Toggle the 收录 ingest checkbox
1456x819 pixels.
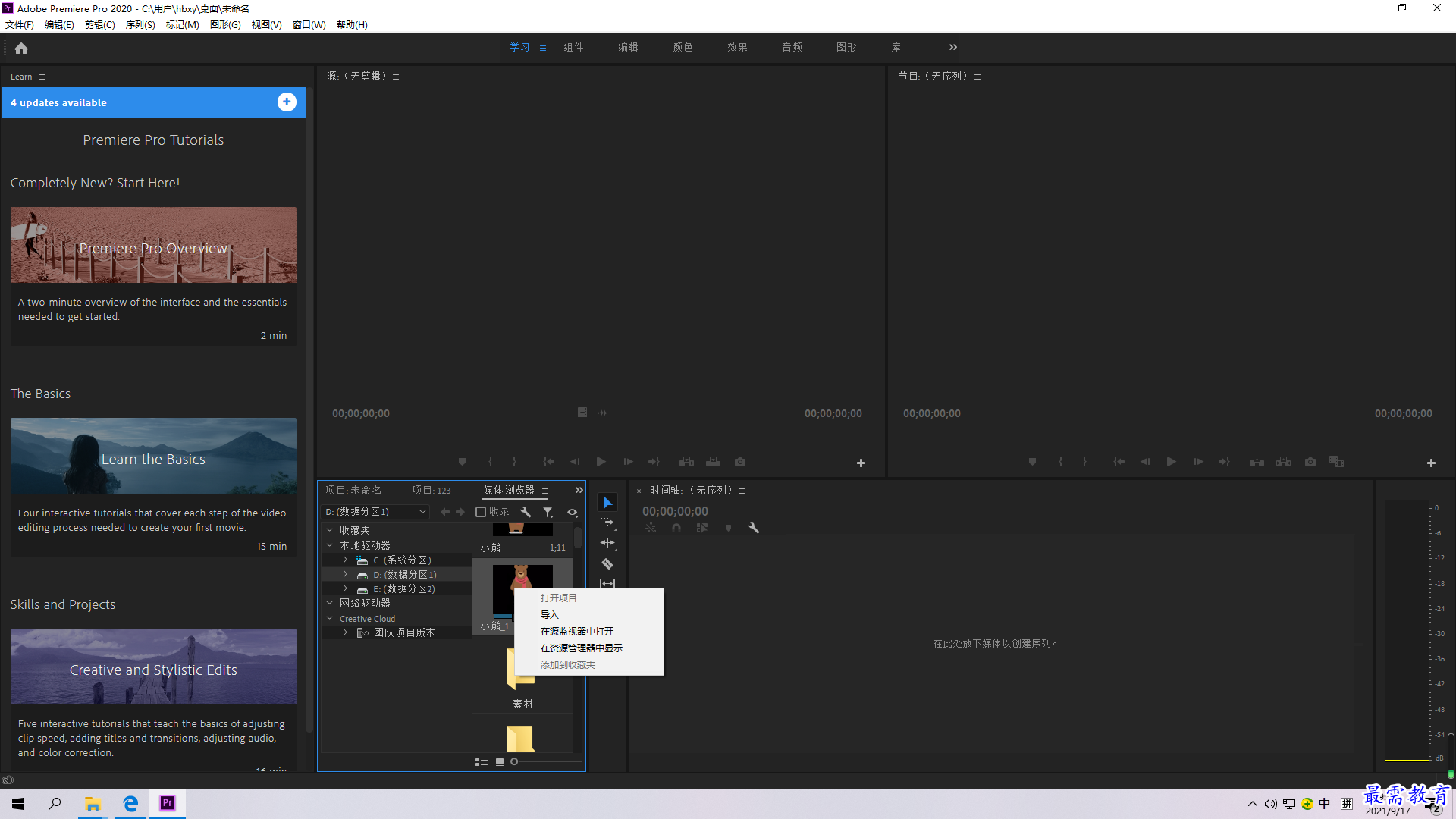pyautogui.click(x=481, y=512)
